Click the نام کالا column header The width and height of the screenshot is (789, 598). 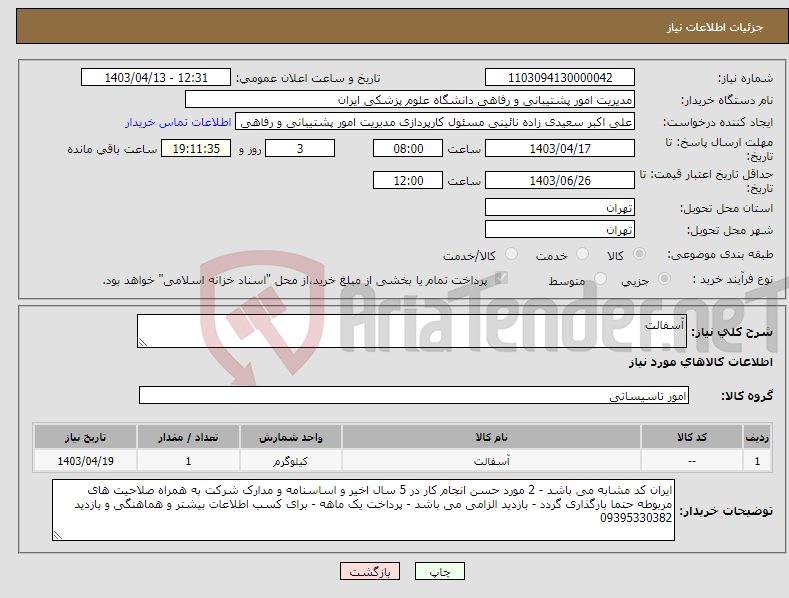491,437
